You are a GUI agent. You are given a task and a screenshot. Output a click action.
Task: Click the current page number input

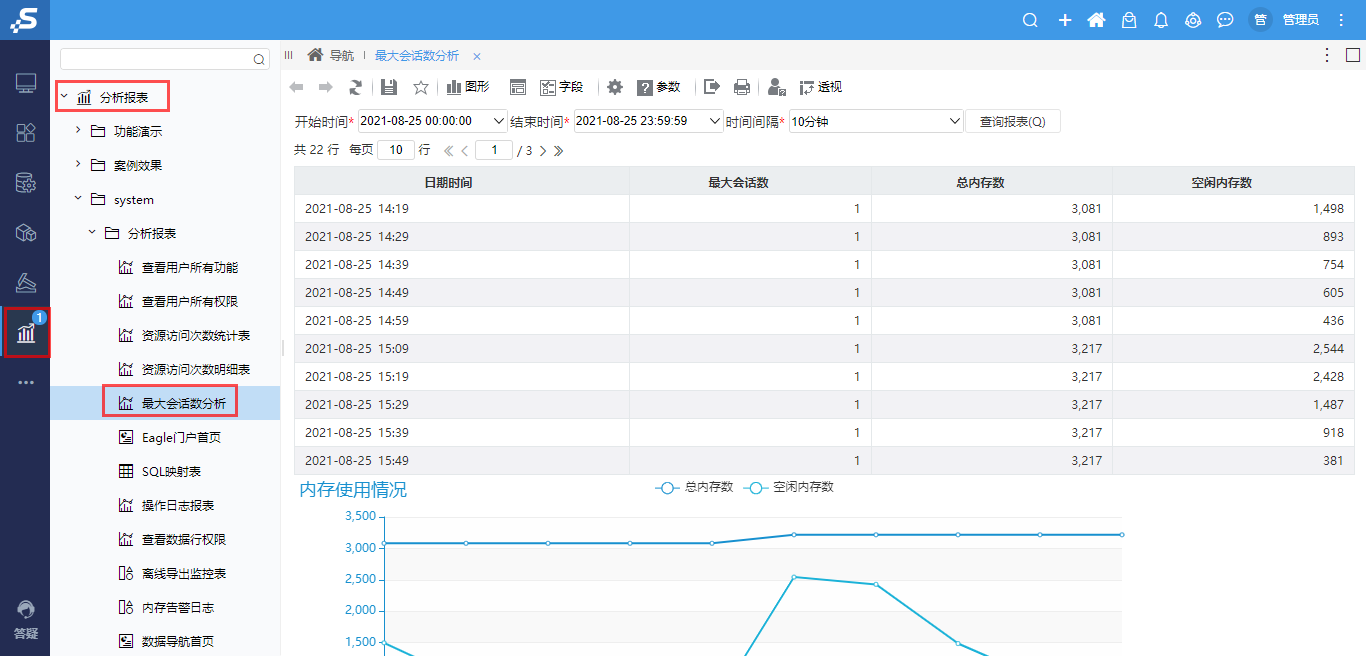click(x=494, y=150)
